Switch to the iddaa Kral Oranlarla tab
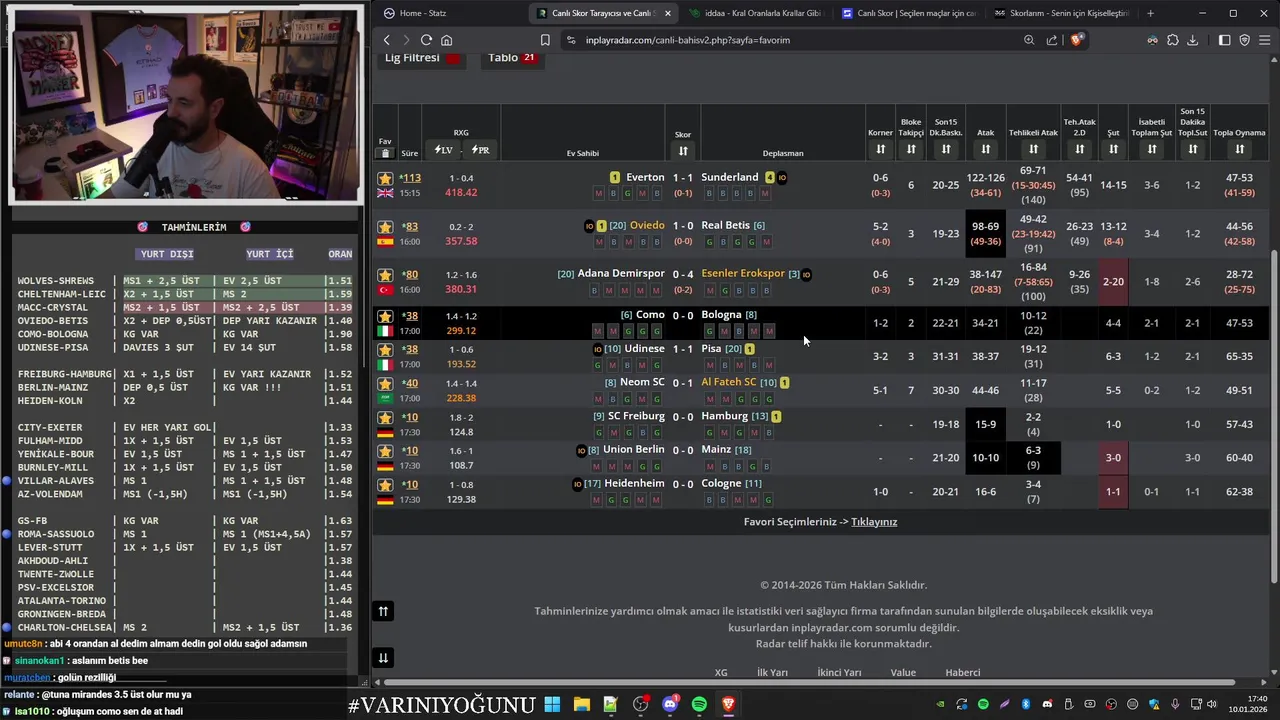 click(755, 13)
